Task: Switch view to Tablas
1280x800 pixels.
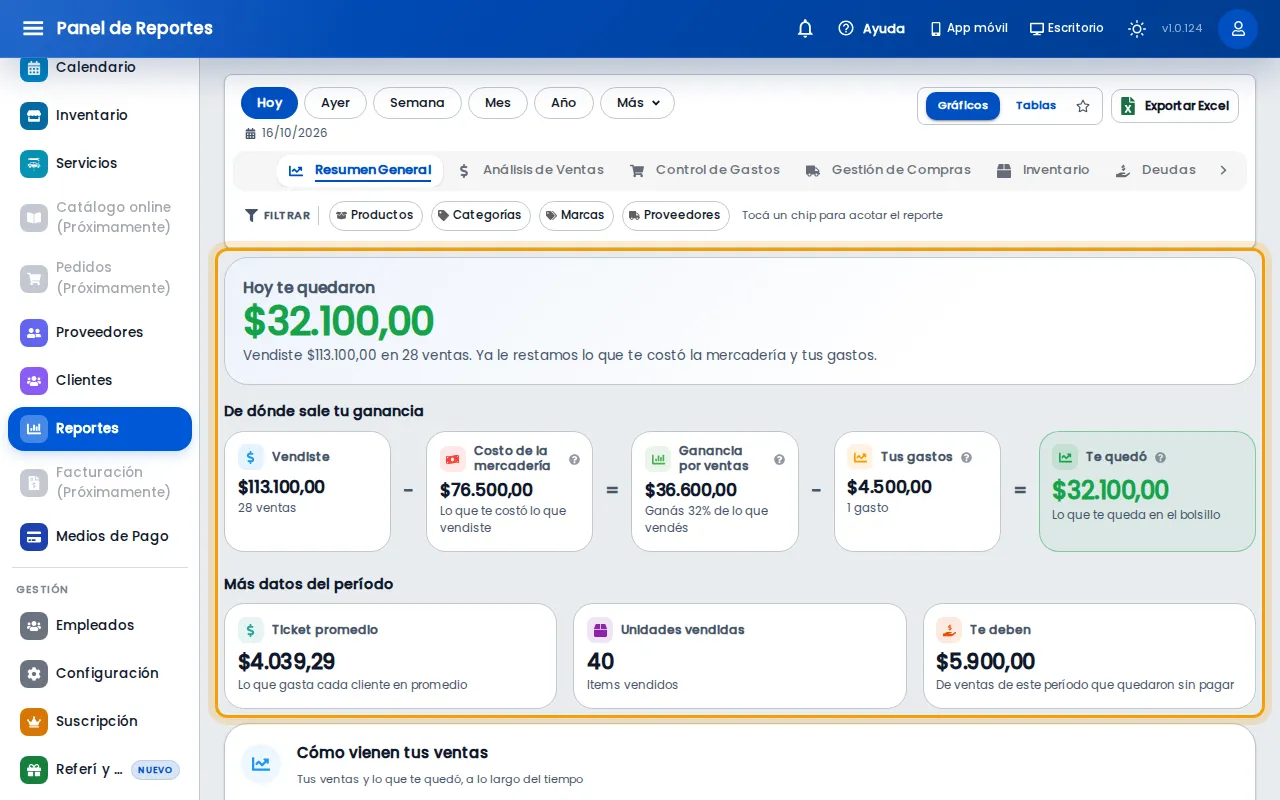Action: pyautogui.click(x=1036, y=106)
